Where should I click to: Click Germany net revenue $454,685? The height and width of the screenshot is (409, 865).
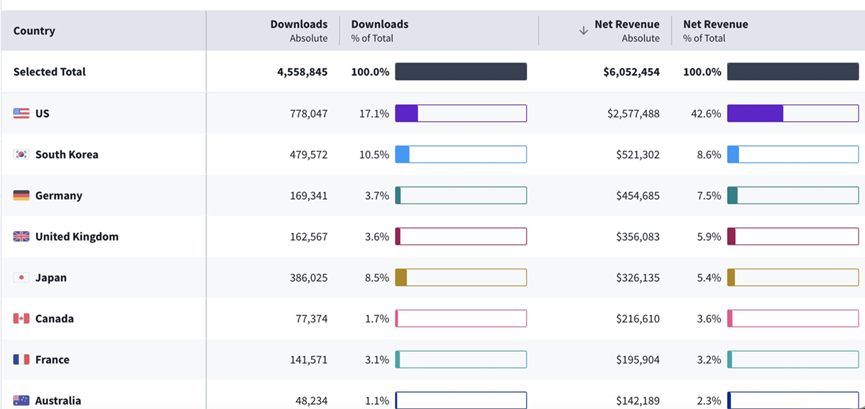point(638,196)
